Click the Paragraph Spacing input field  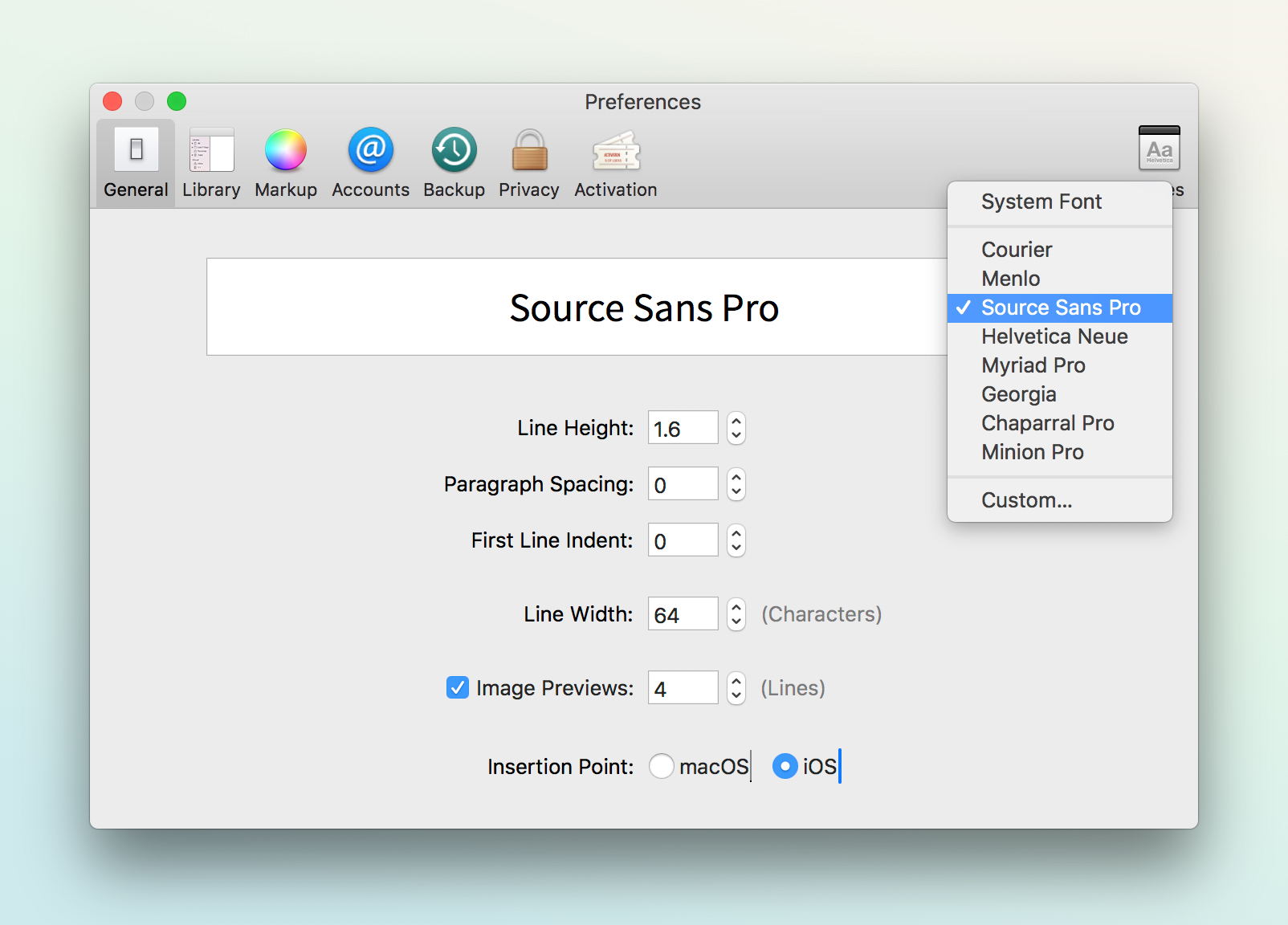pyautogui.click(x=683, y=484)
